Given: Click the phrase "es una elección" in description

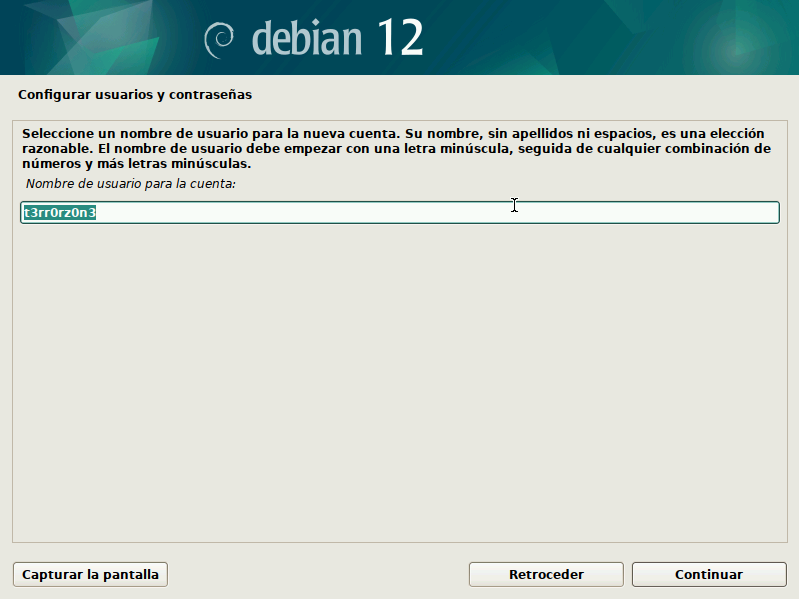Looking at the screenshot, I should click(x=715, y=133).
